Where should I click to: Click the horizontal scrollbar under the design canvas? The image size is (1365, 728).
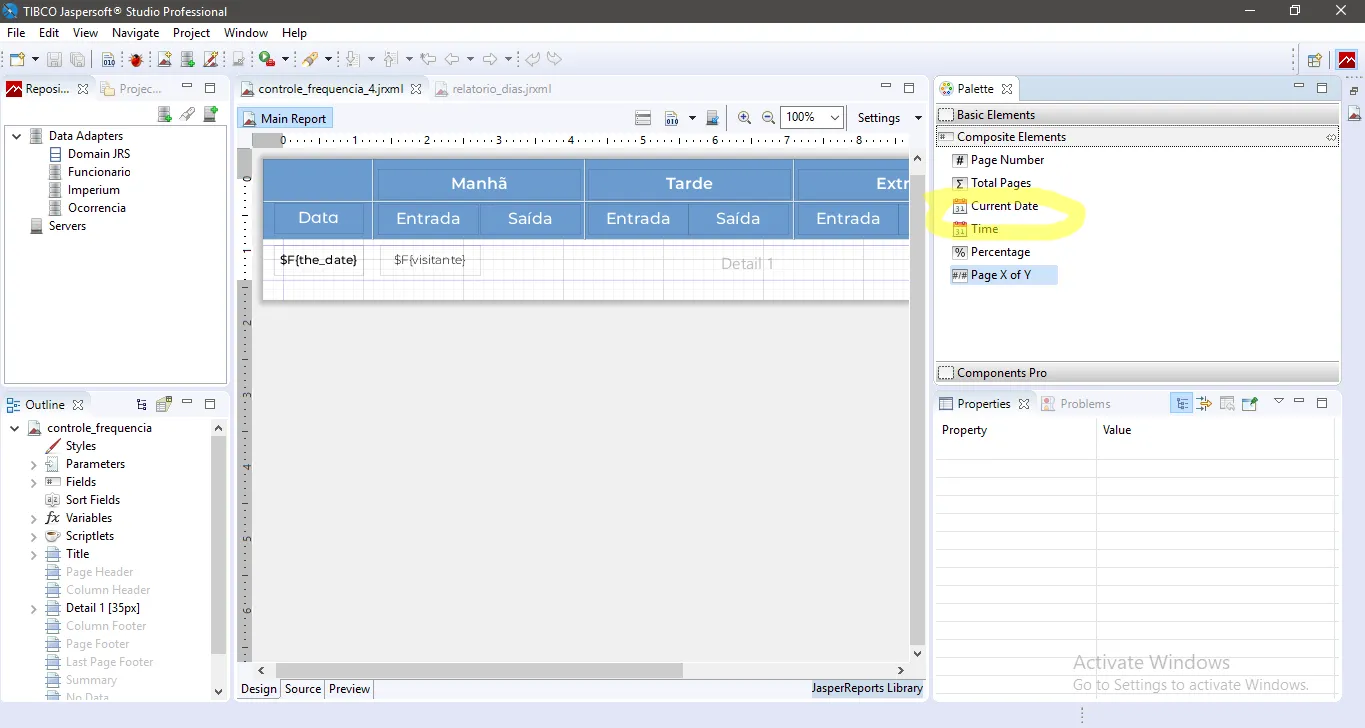479,671
